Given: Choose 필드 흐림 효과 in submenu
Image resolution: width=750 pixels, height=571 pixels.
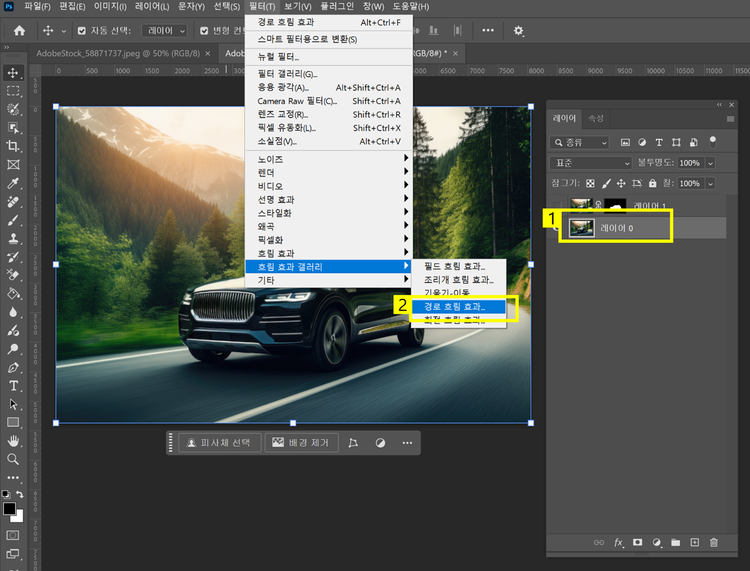Looking at the screenshot, I should coord(458,266).
